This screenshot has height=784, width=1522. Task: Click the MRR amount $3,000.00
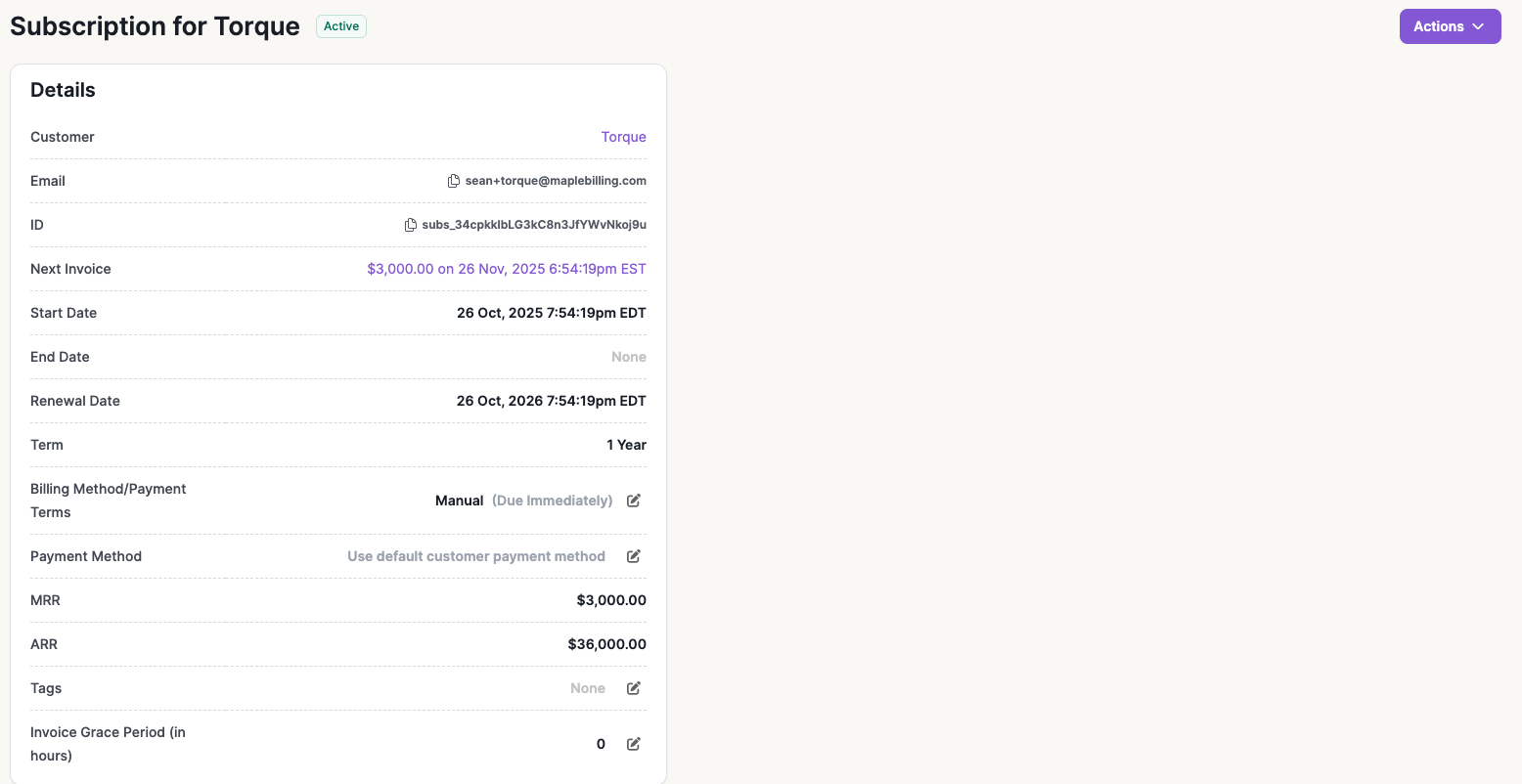pos(611,600)
